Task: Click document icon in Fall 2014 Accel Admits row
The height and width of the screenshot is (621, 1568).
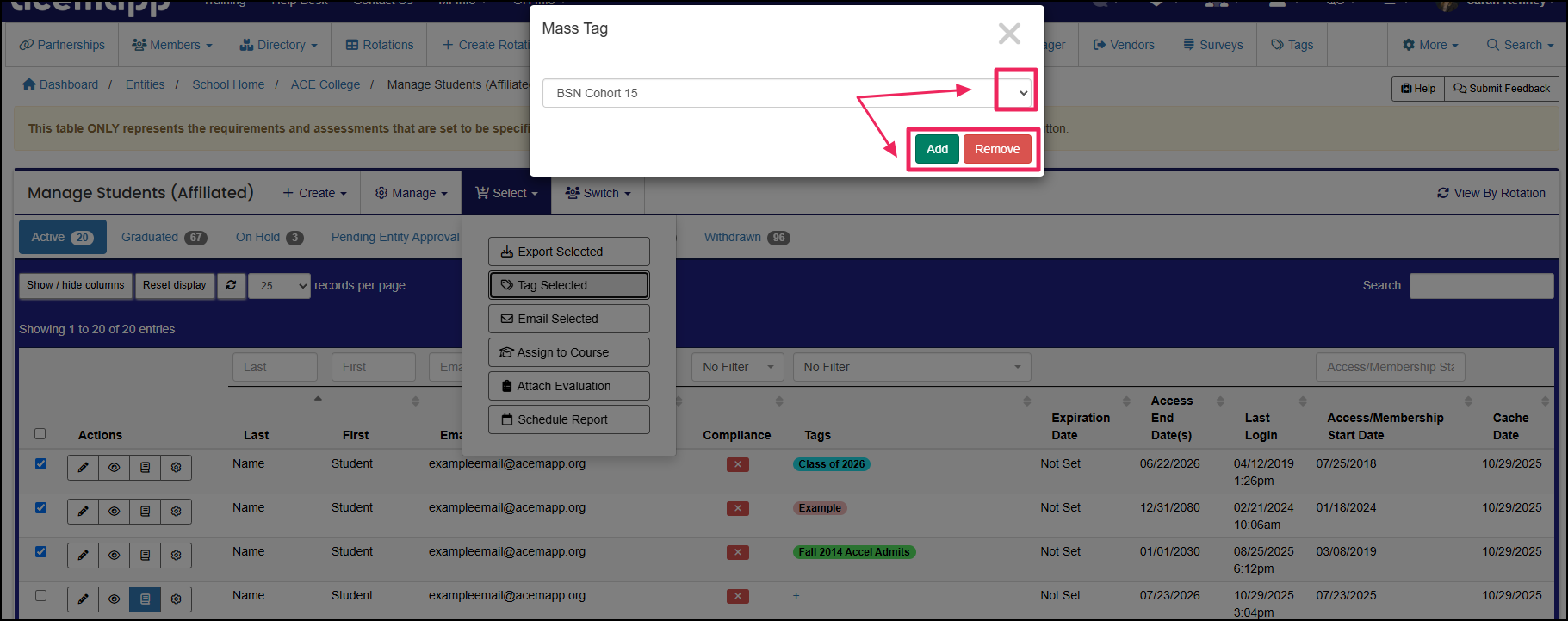Action: tap(145, 556)
